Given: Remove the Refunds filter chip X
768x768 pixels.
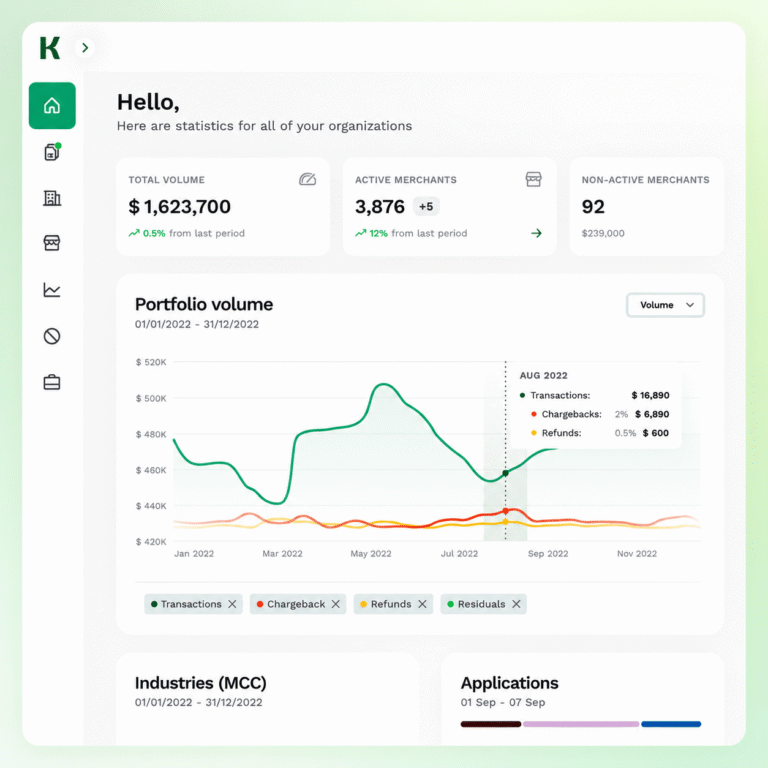Looking at the screenshot, I should tap(422, 604).
